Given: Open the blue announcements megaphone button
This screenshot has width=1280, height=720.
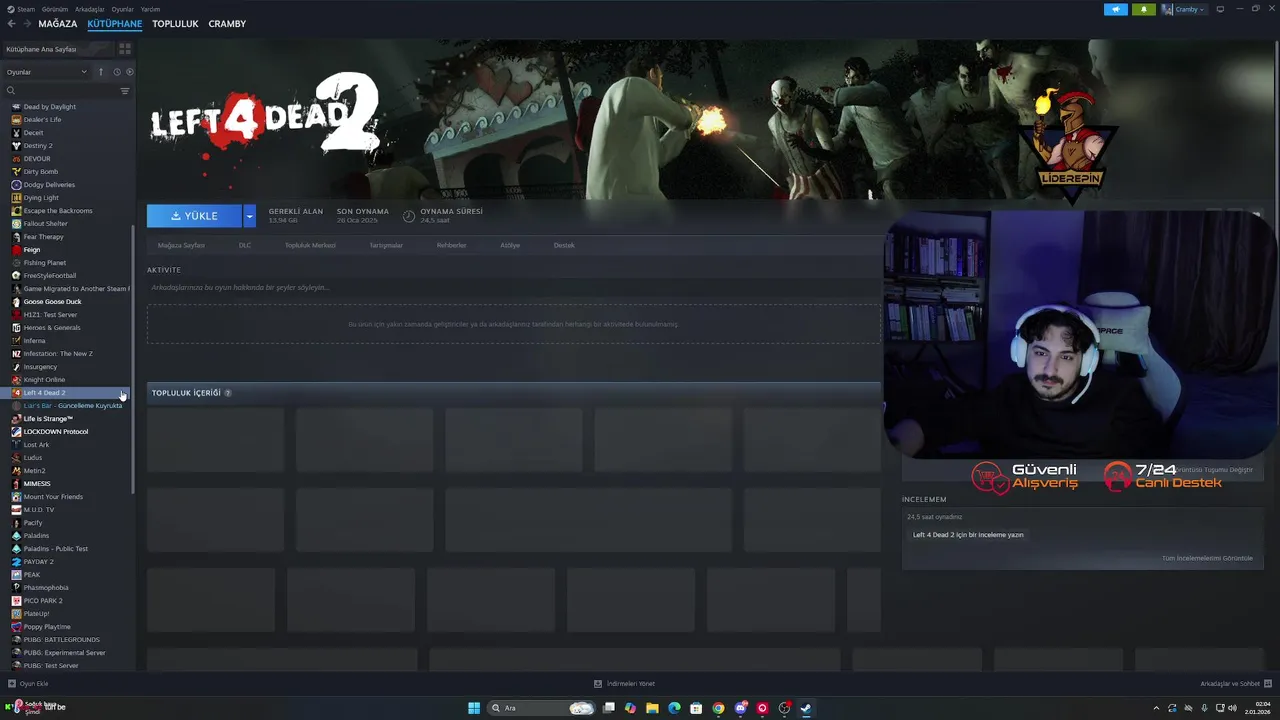Looking at the screenshot, I should click(1116, 9).
